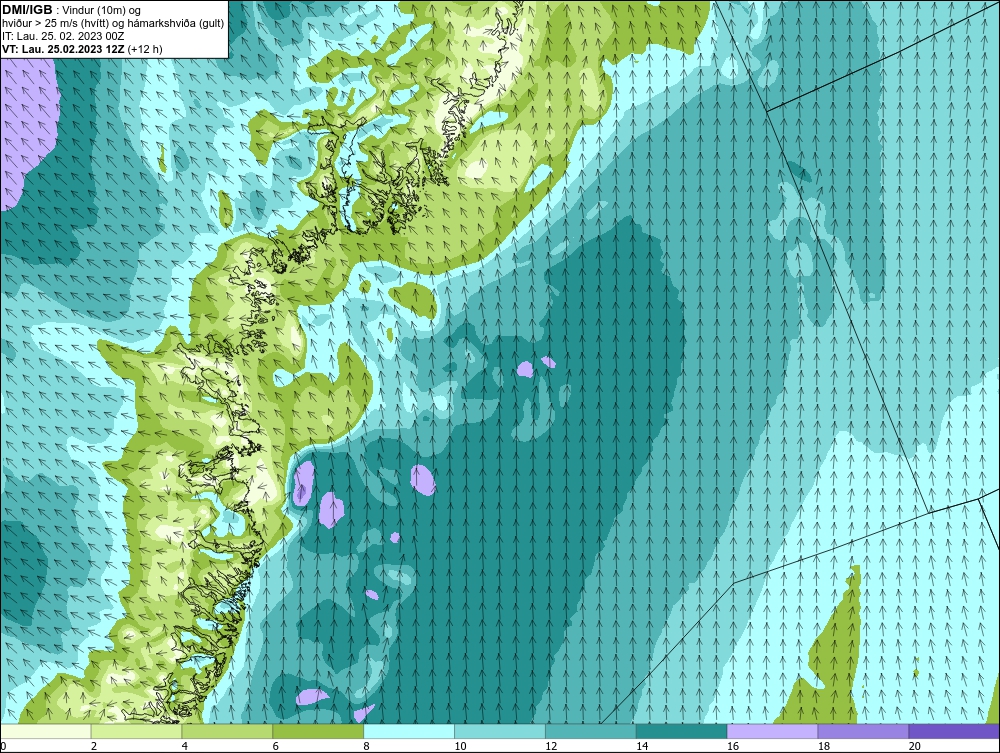Click the legend scale label "14"
This screenshot has width=1000, height=753.
coord(642,746)
